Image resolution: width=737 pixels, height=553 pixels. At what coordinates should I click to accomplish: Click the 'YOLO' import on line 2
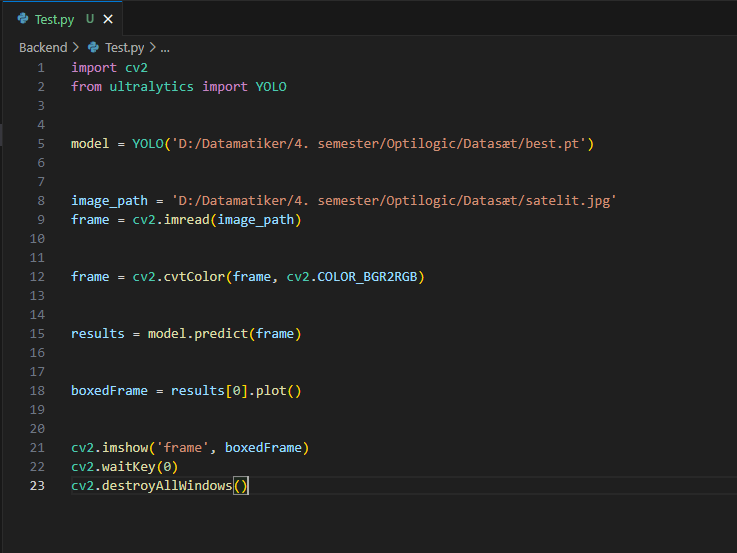pos(271,87)
